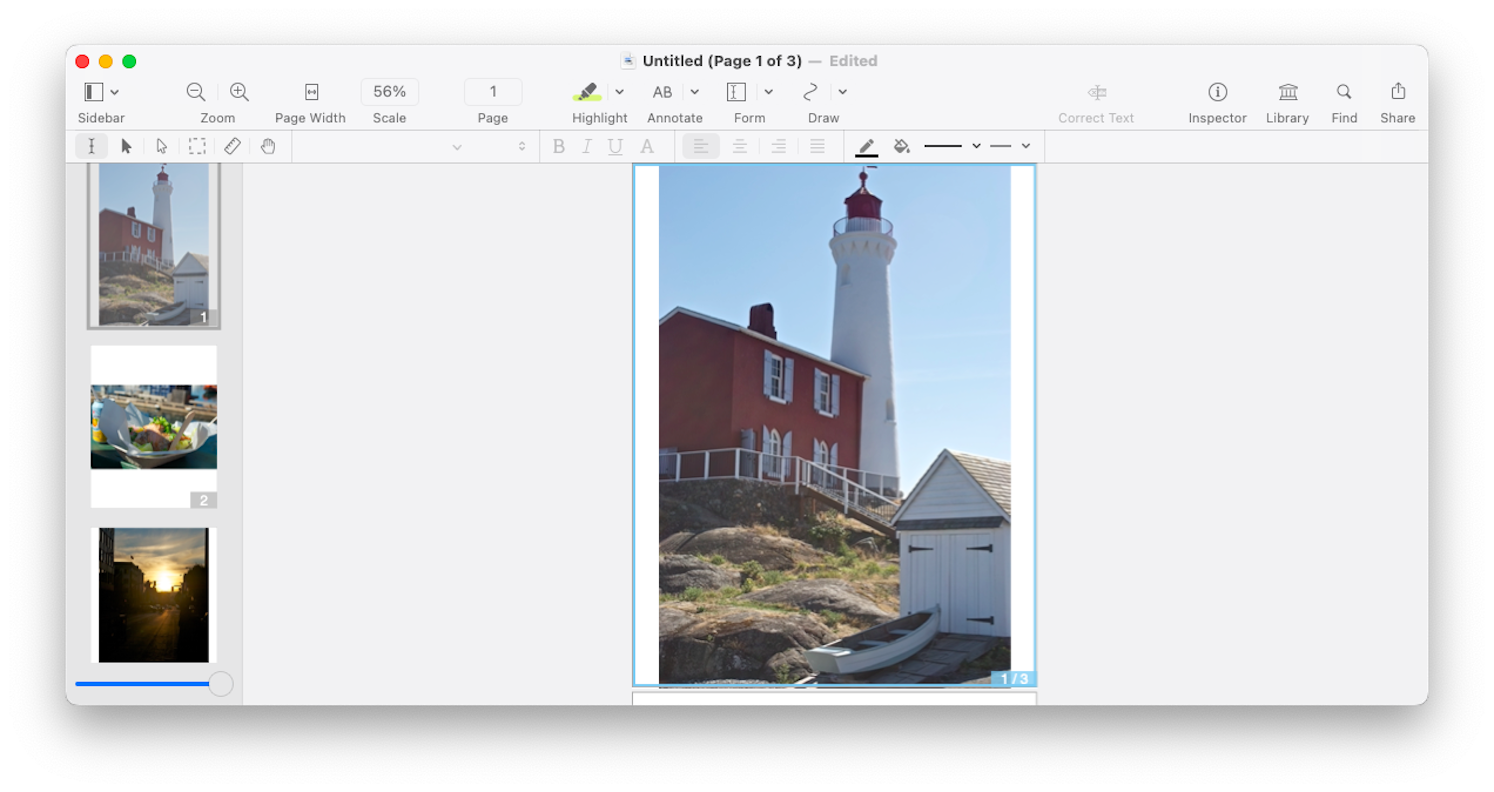Toggle italic text formatting
Screen dimensions: 1494x792
click(x=587, y=145)
